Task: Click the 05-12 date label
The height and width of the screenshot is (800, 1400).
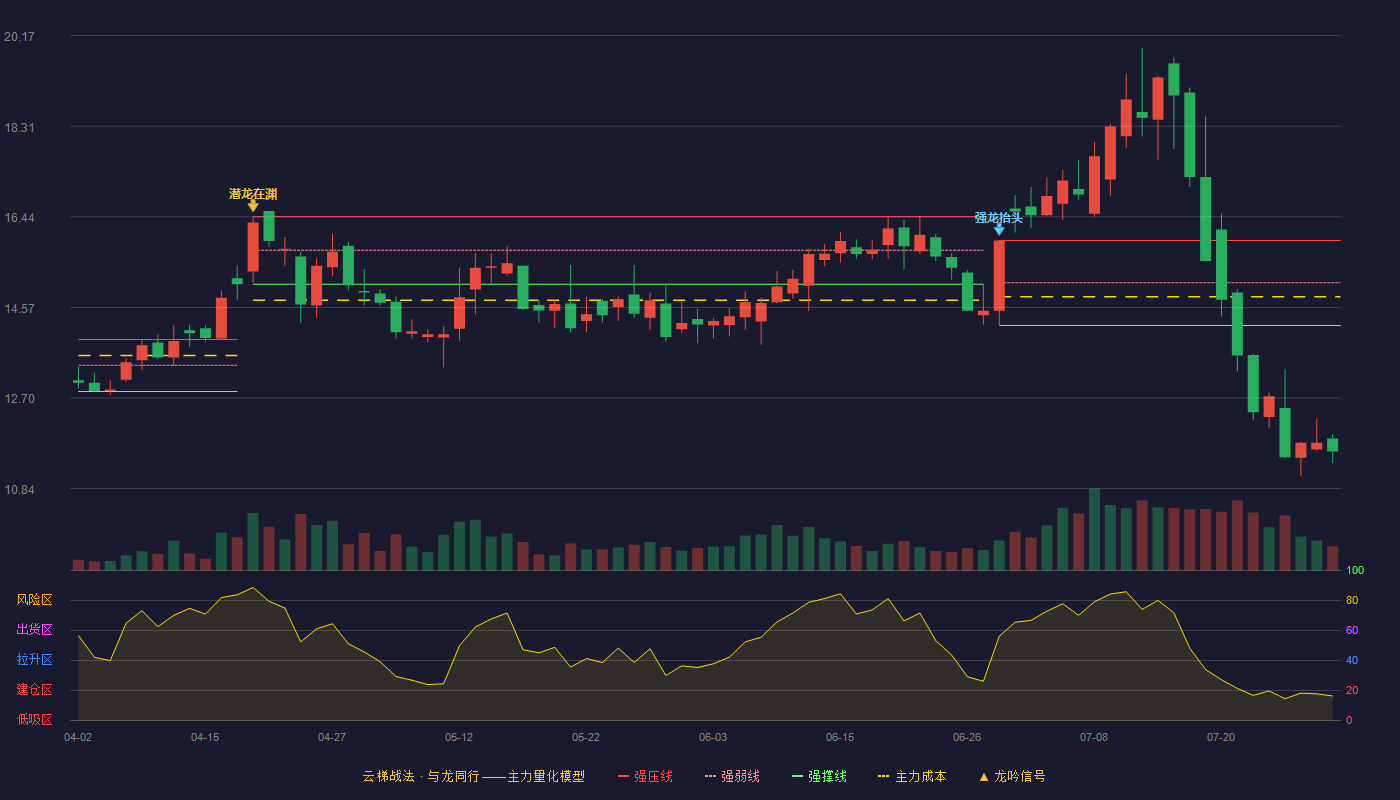Action: pyautogui.click(x=459, y=737)
